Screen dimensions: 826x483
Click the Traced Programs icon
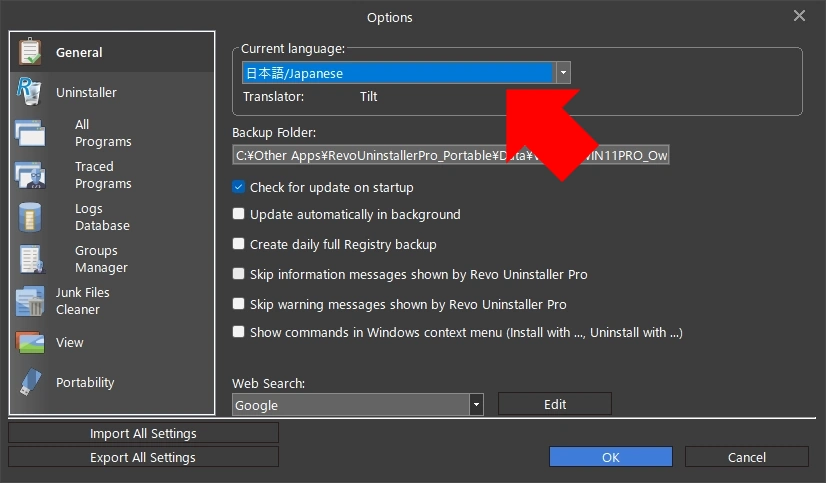click(x=30, y=175)
